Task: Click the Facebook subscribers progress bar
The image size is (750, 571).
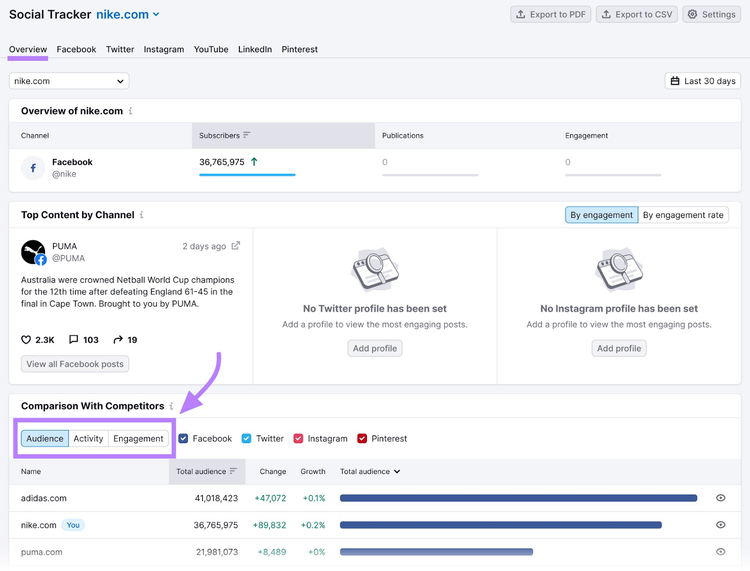Action: tap(247, 175)
